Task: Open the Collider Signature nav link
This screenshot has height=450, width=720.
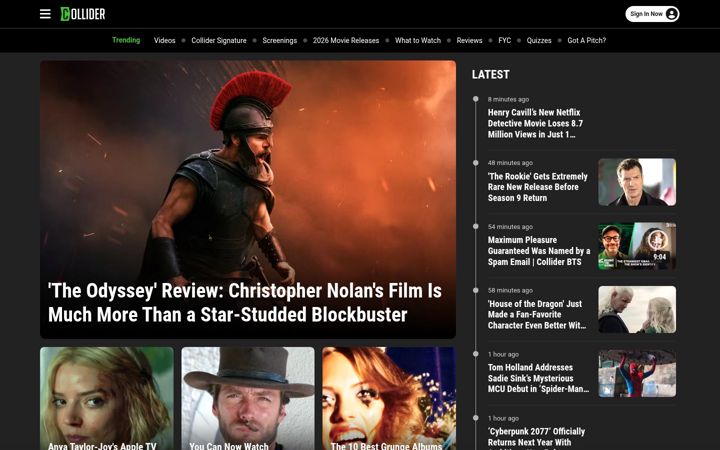Action: 219,40
